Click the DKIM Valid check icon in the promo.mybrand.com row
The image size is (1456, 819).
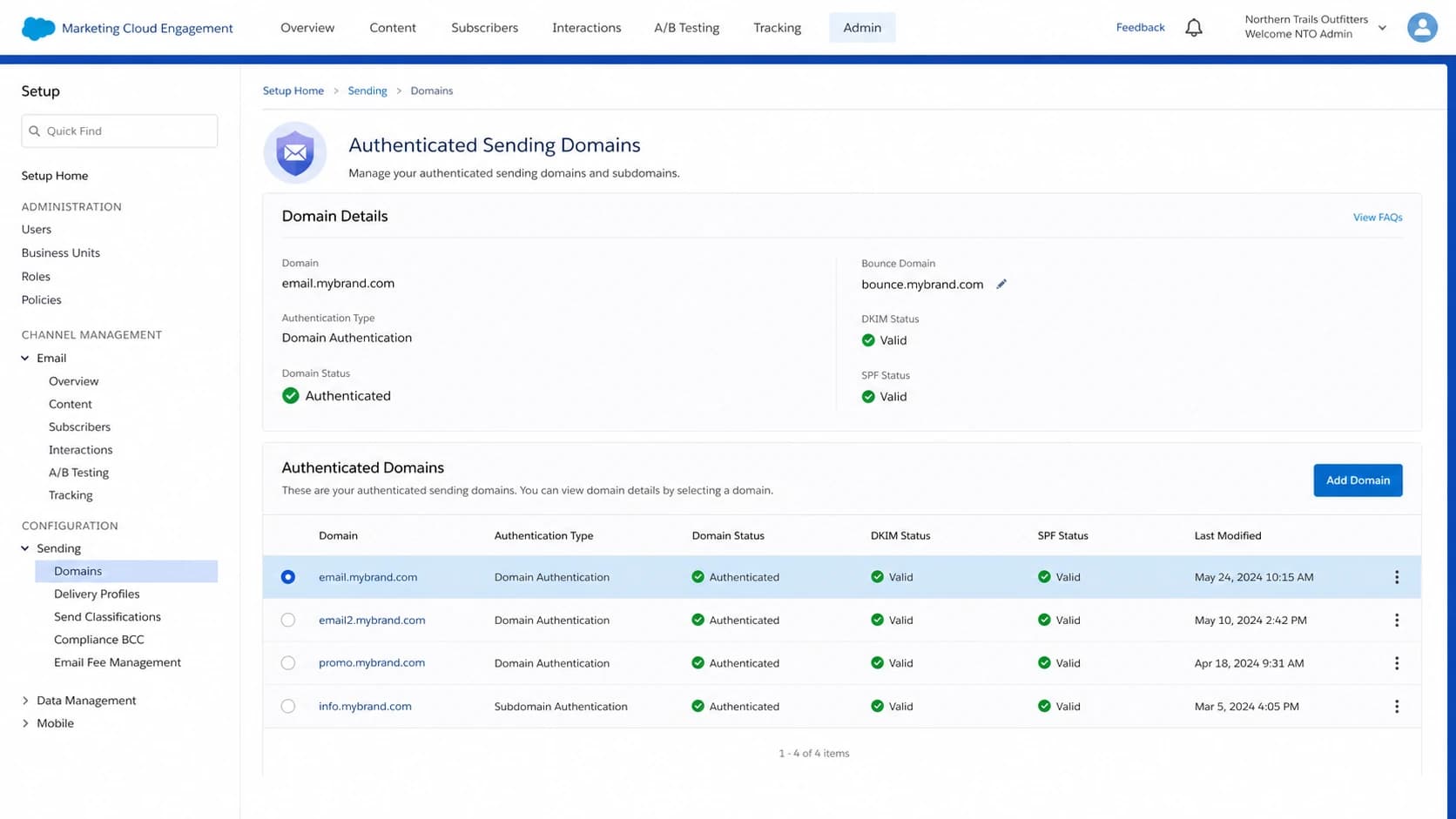(877, 663)
